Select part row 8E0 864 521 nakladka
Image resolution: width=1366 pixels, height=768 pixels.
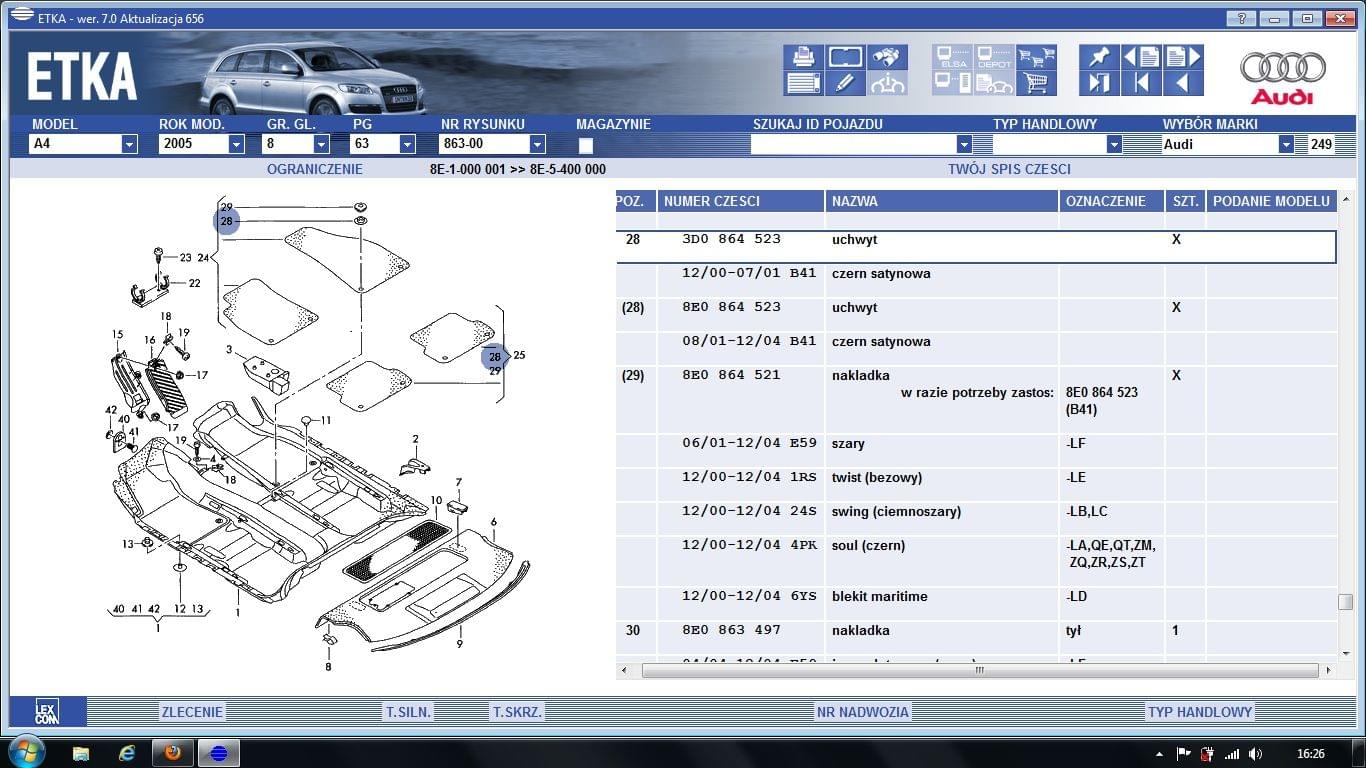coord(976,400)
